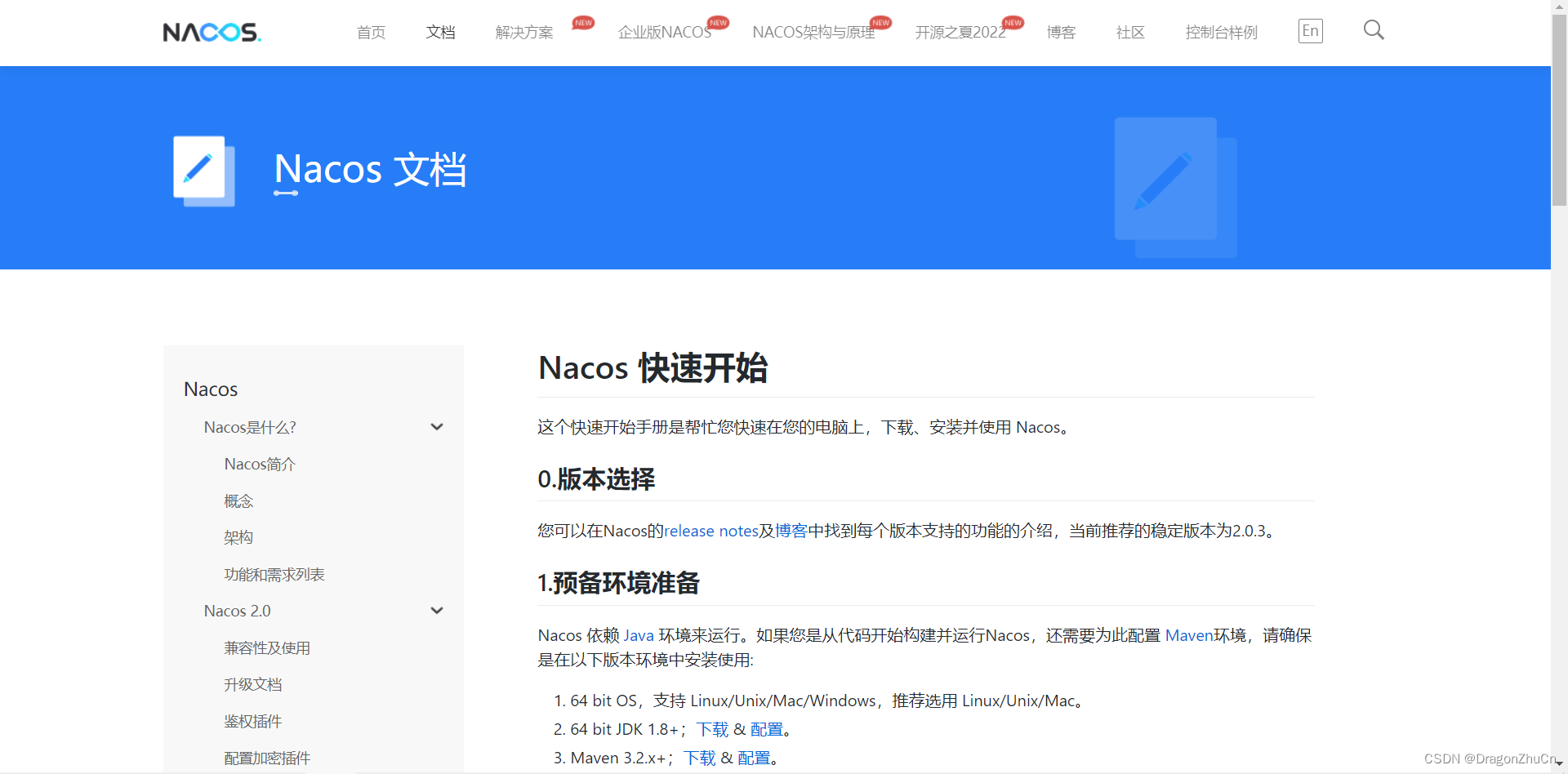Click the 0.版本选择 heading
1568x774 pixels.
point(596,479)
